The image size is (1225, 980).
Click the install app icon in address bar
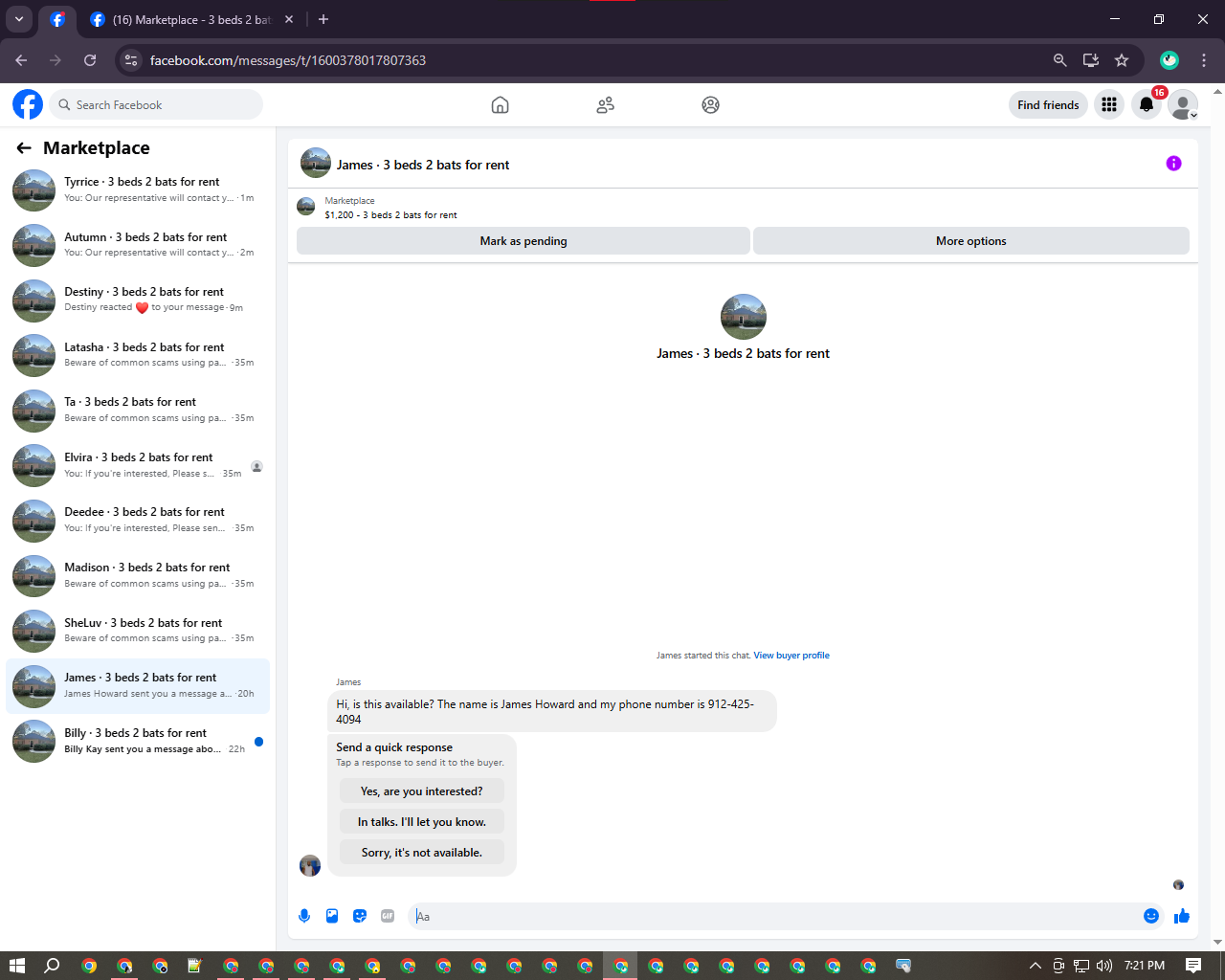pos(1091,60)
